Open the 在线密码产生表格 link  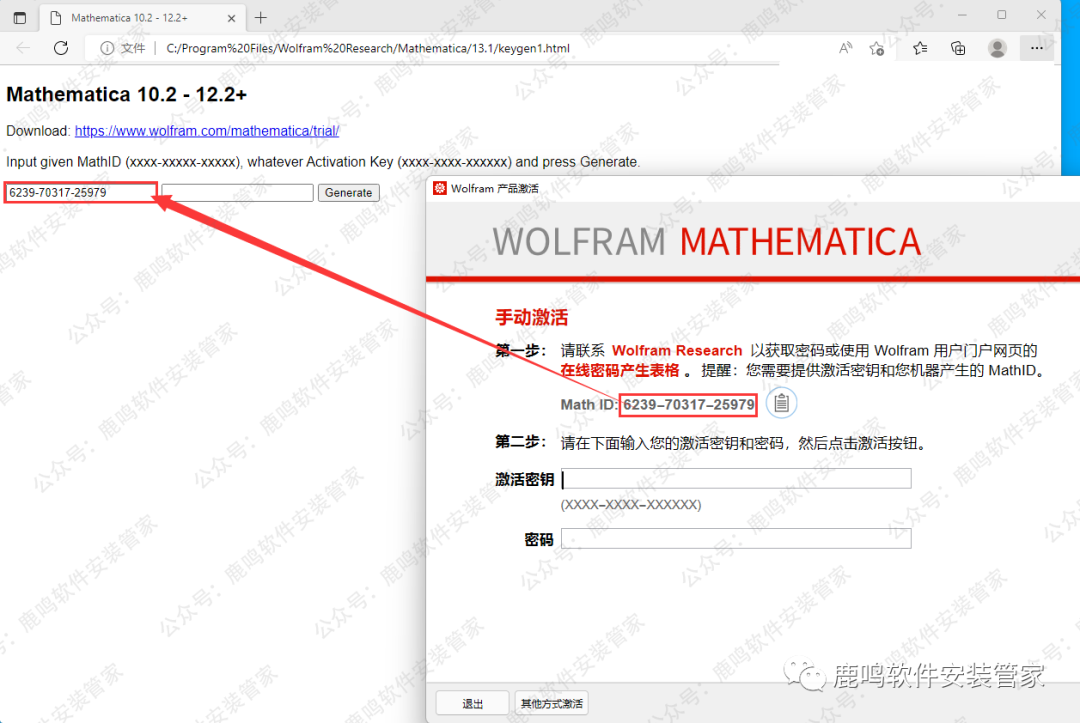(x=619, y=370)
